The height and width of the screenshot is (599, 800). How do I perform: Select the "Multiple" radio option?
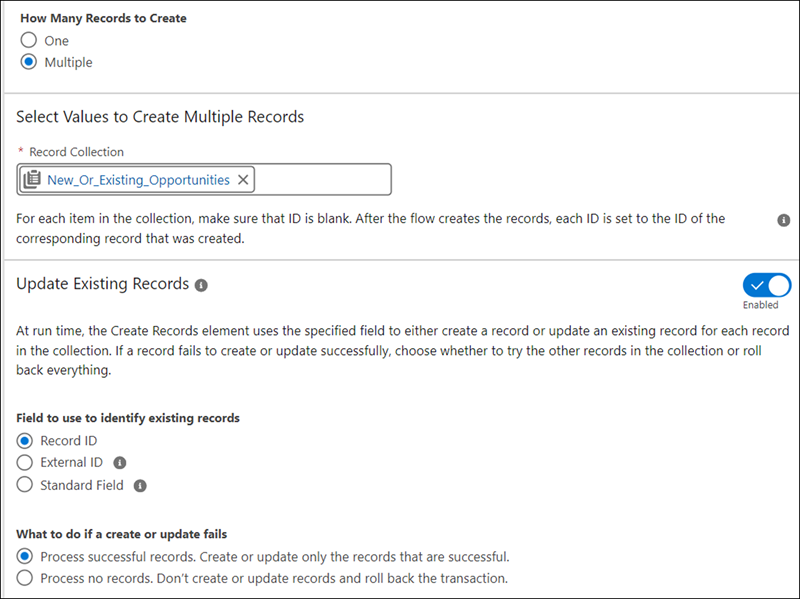28,62
